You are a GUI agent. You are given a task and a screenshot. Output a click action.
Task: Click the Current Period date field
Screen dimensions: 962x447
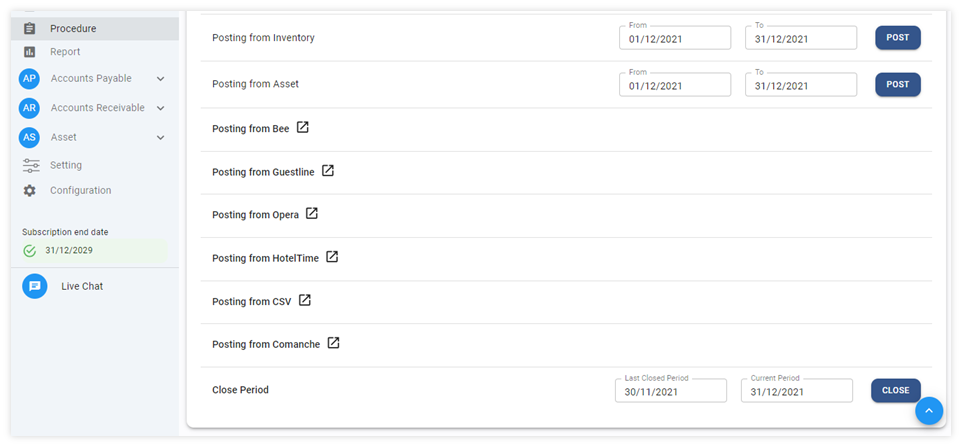click(x=796, y=392)
